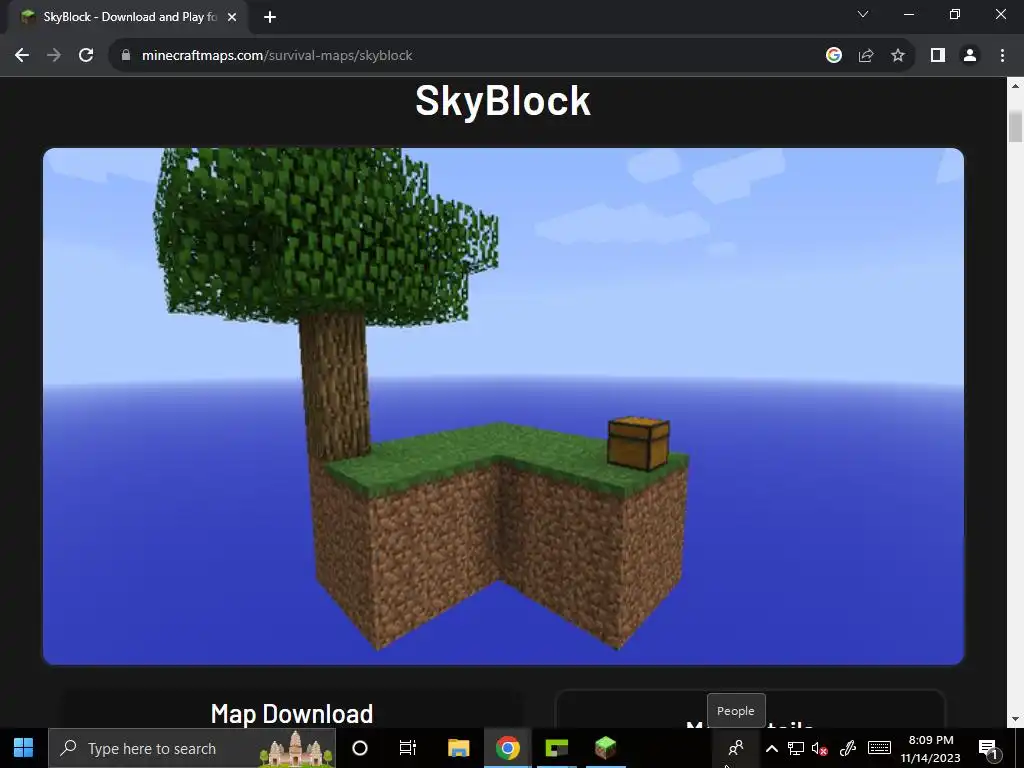Viewport: 1024px width, 768px height.
Task: Open the Windows Start menu
Action: (24, 748)
